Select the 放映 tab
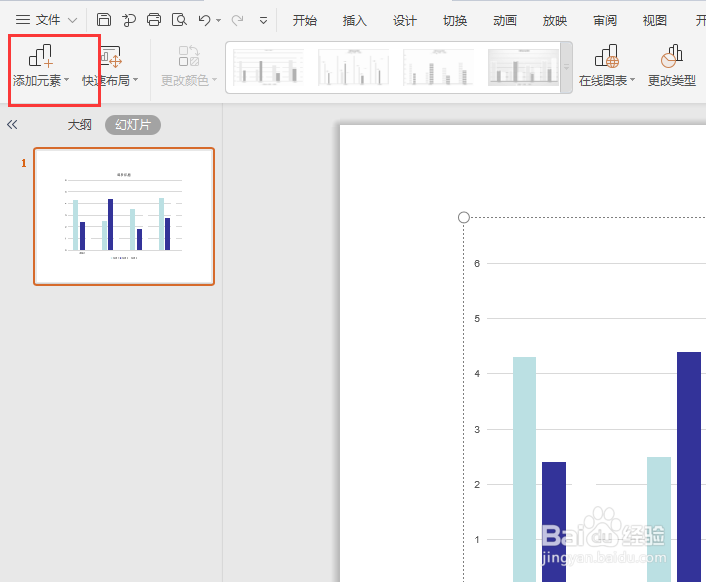Screen dimensions: 706x582 pos(555,20)
